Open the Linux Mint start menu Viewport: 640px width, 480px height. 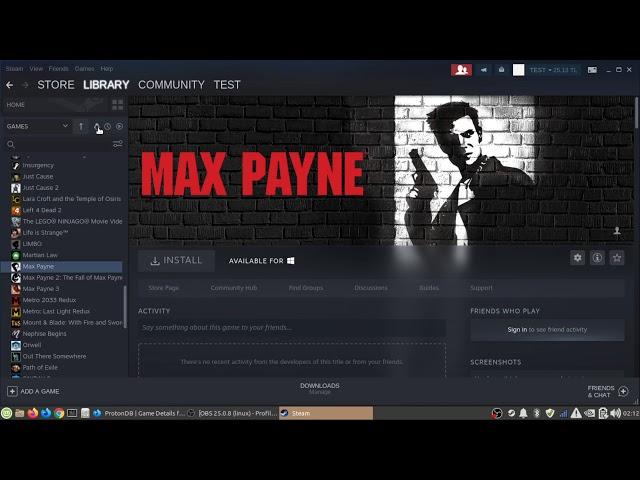click(x=7, y=413)
